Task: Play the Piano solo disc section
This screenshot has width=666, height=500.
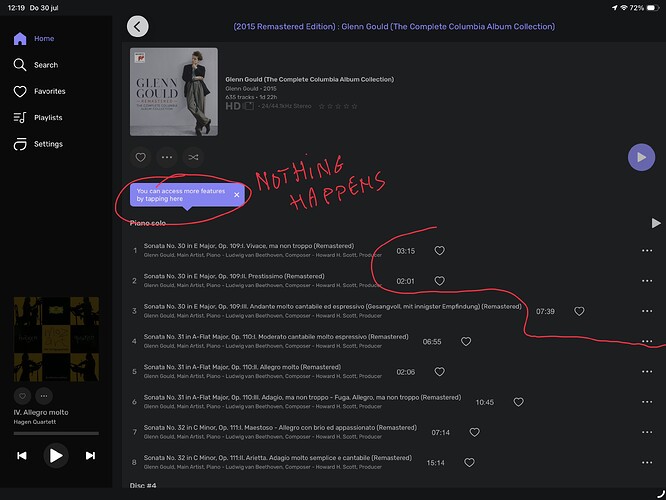Action: tap(656, 223)
